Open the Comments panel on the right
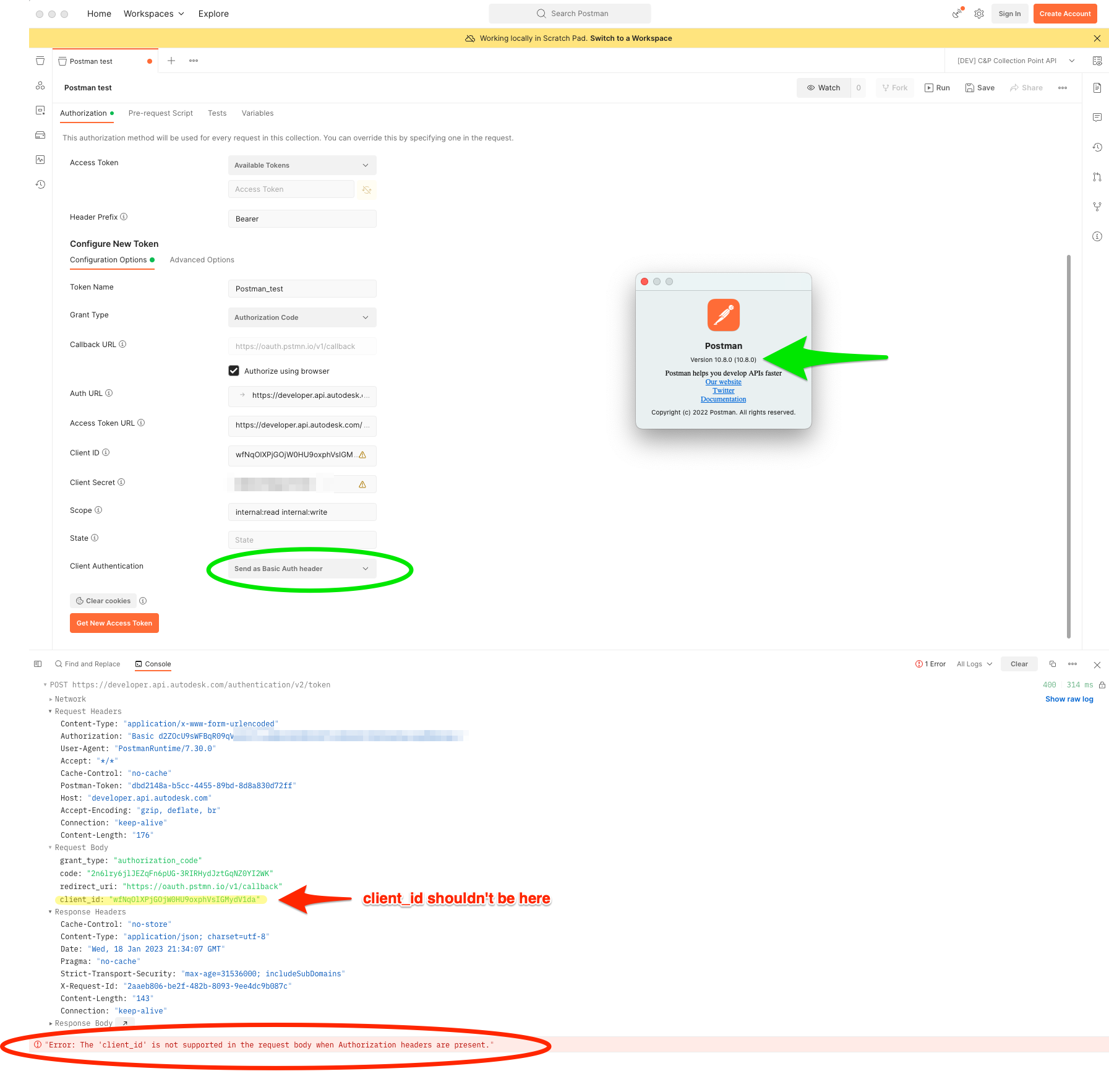 tap(1098, 118)
